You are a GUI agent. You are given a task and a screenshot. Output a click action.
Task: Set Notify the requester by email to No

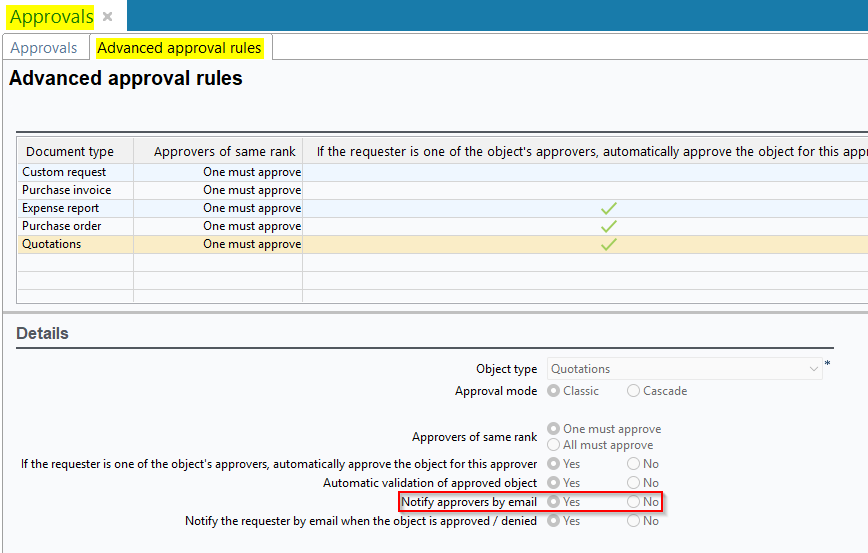(x=634, y=521)
